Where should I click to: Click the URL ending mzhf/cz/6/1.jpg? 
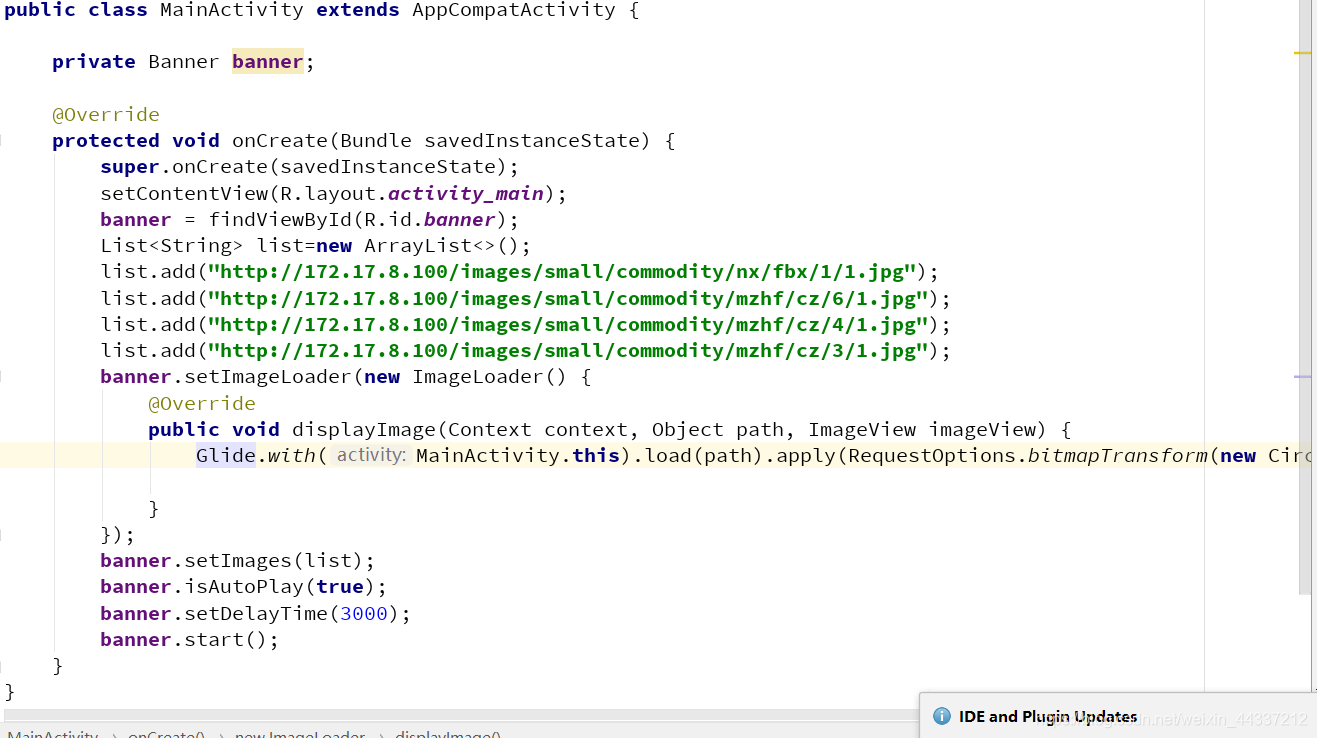click(x=569, y=298)
